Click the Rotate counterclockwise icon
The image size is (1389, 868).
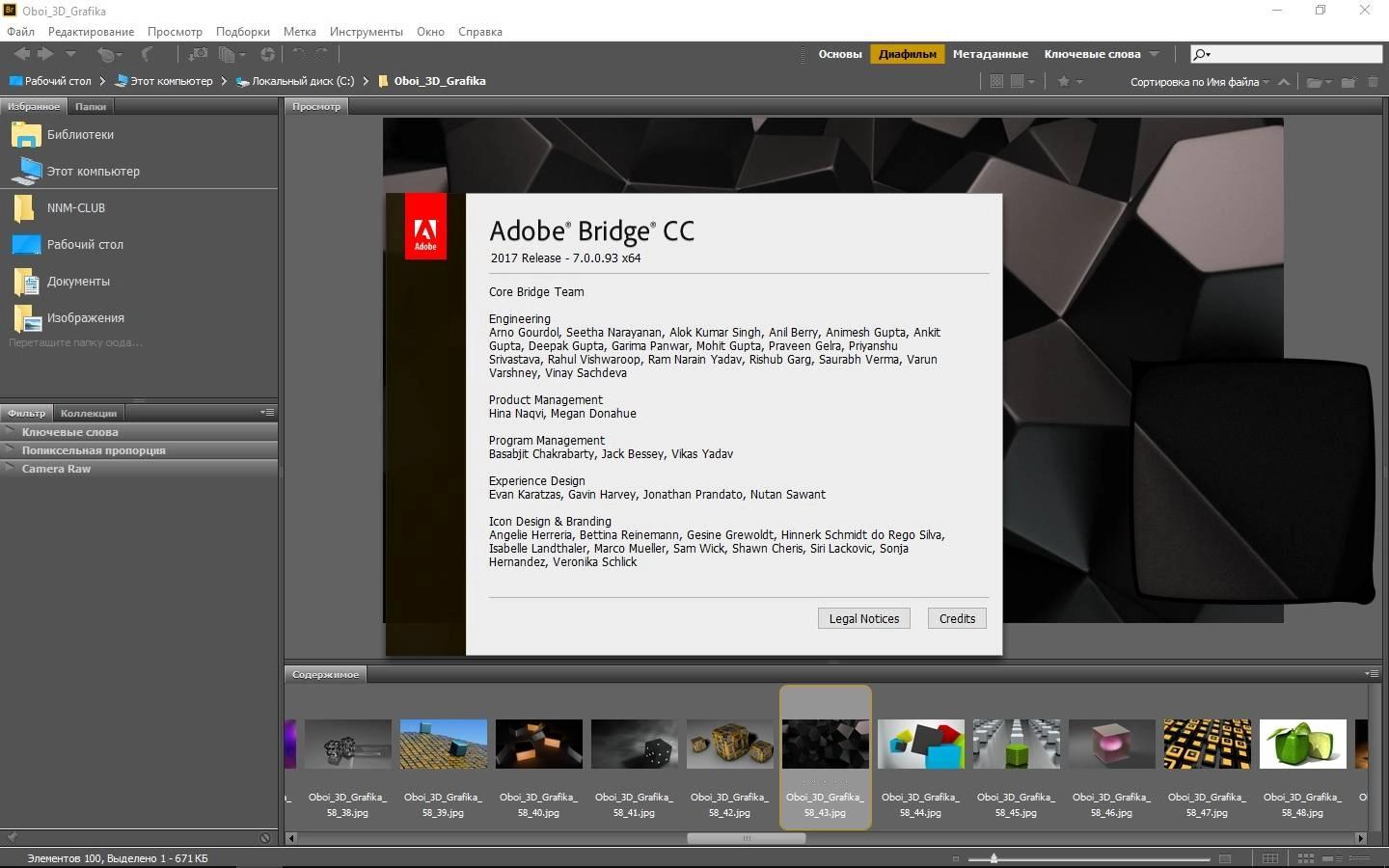pyautogui.click(x=299, y=54)
